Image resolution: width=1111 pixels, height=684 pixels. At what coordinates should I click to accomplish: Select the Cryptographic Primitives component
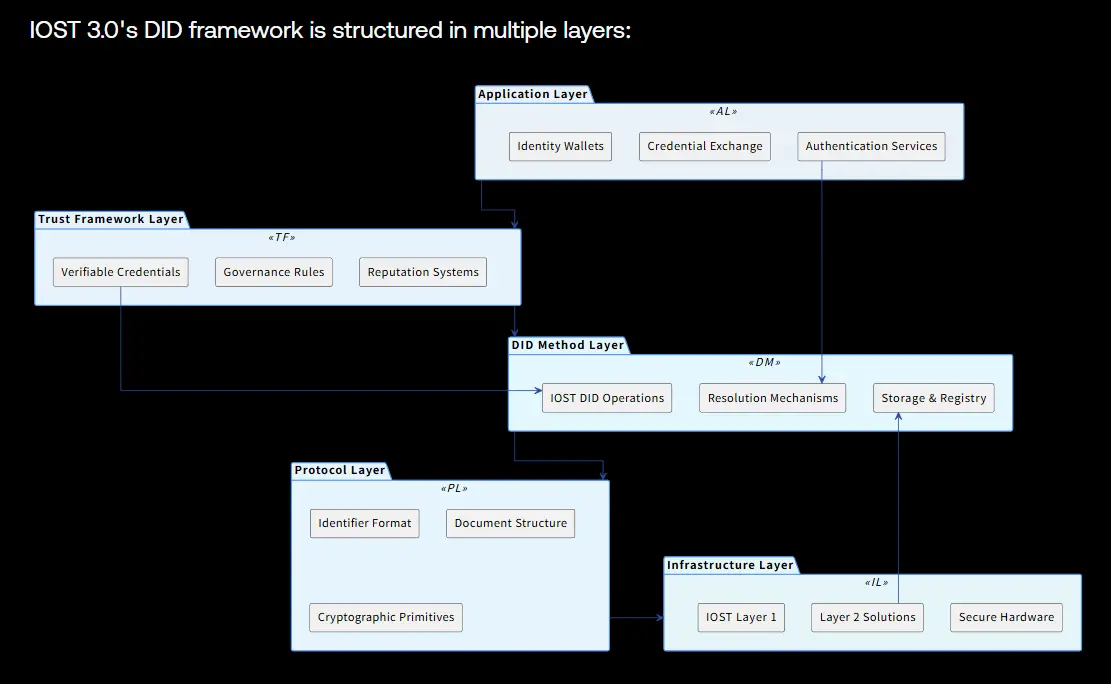coord(385,617)
